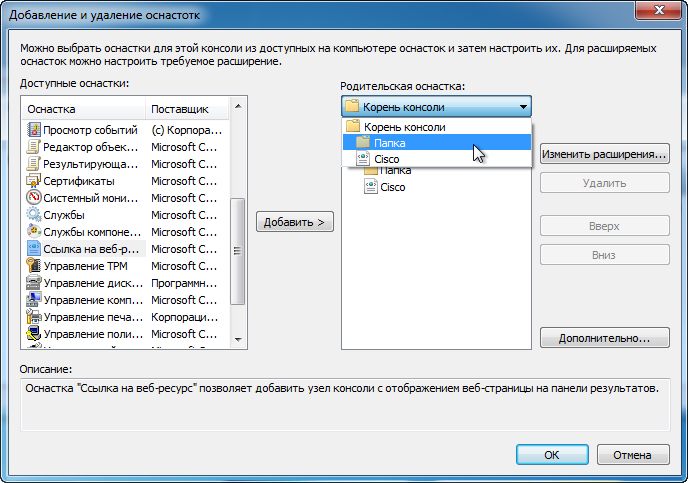
Task: Click the snap-in list scroll-down arrow
Action: pos(238,339)
